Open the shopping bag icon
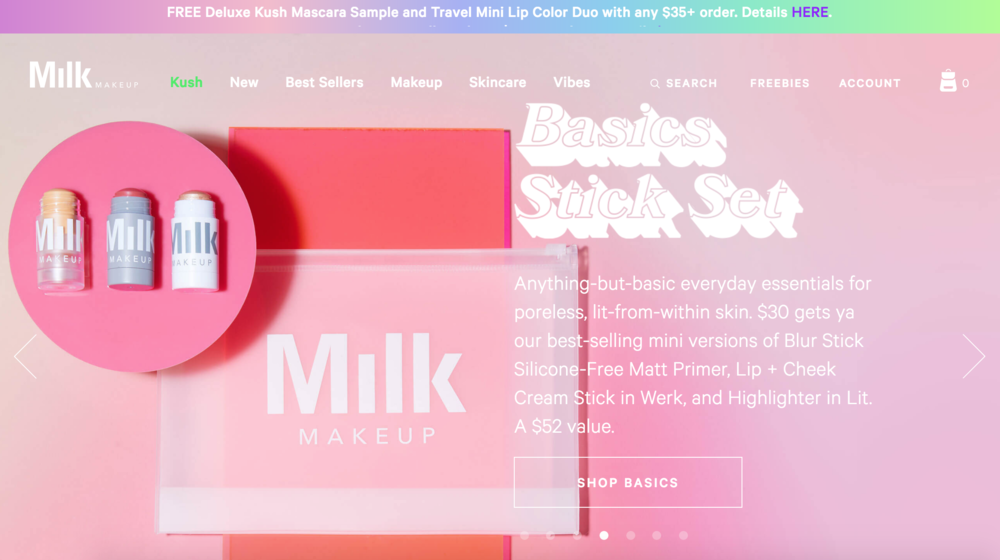The height and width of the screenshot is (560, 1000). 948,81
